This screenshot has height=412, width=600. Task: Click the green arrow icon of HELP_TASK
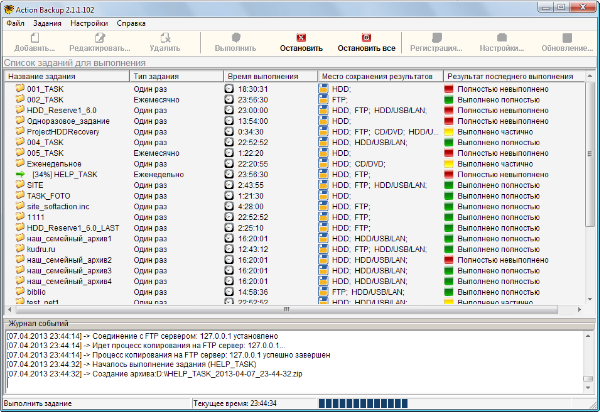click(x=20, y=174)
